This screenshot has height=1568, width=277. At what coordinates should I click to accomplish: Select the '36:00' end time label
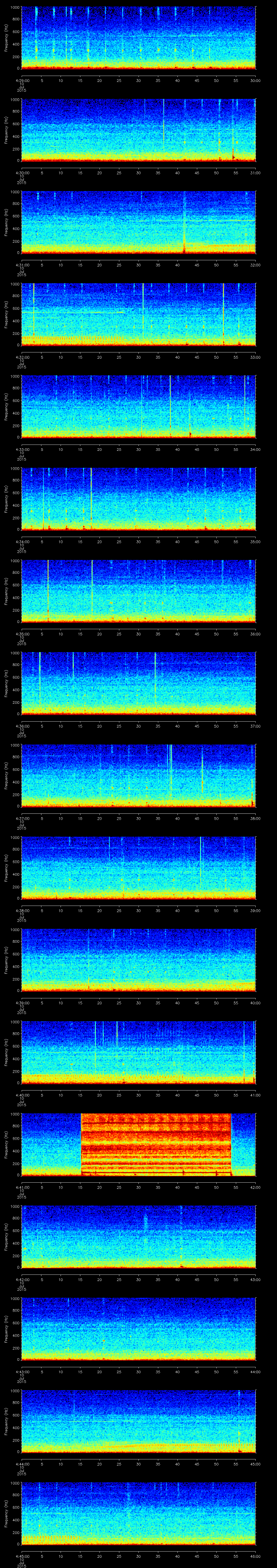(x=255, y=634)
